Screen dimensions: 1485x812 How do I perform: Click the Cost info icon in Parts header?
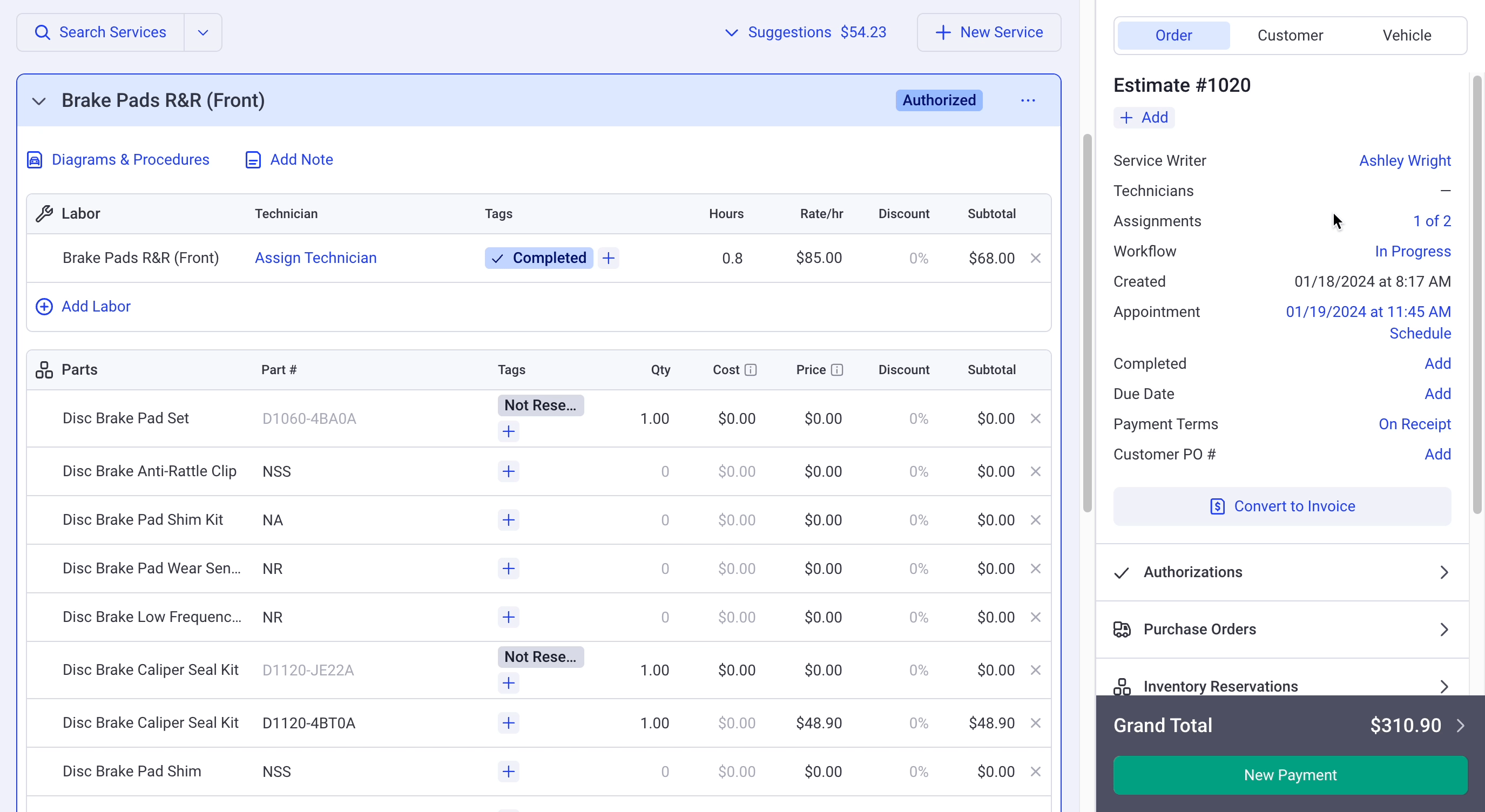pos(751,369)
